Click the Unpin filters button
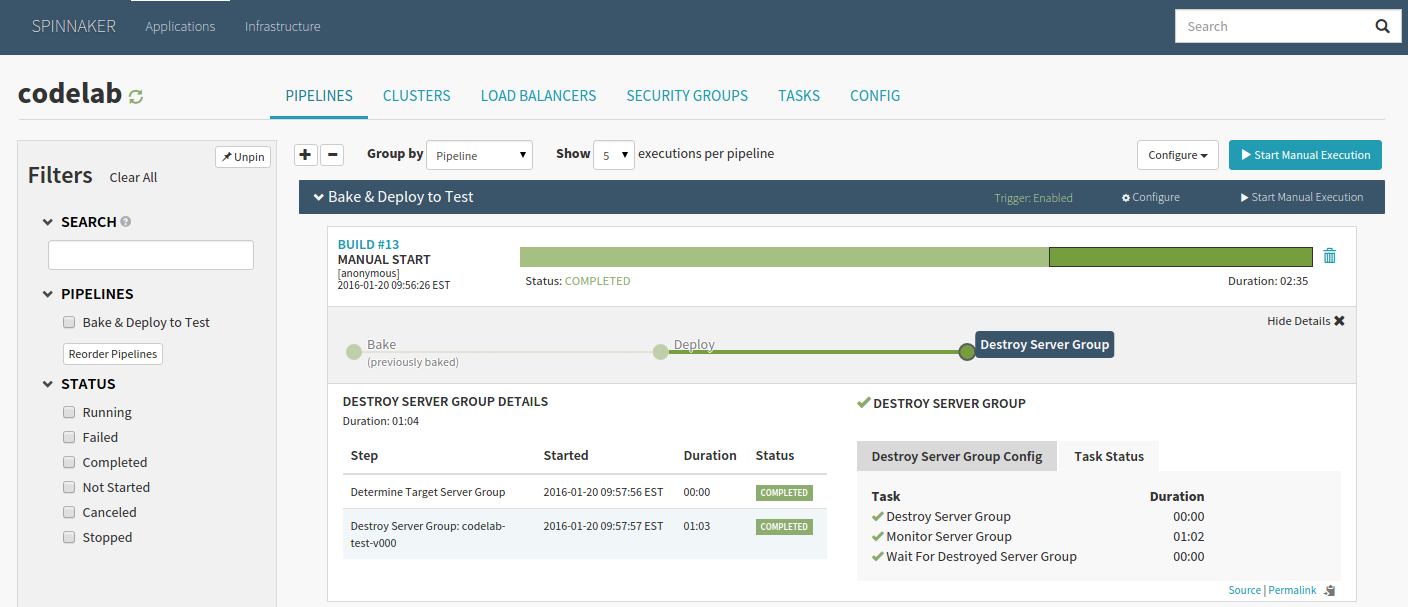1408x607 pixels. 243,157
